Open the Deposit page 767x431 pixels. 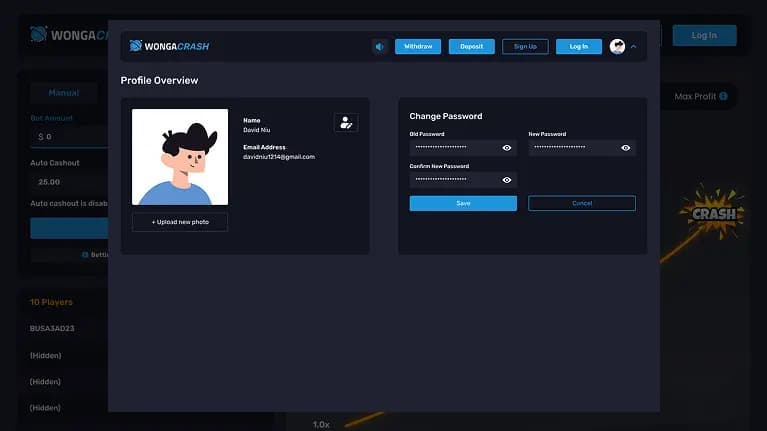point(471,46)
